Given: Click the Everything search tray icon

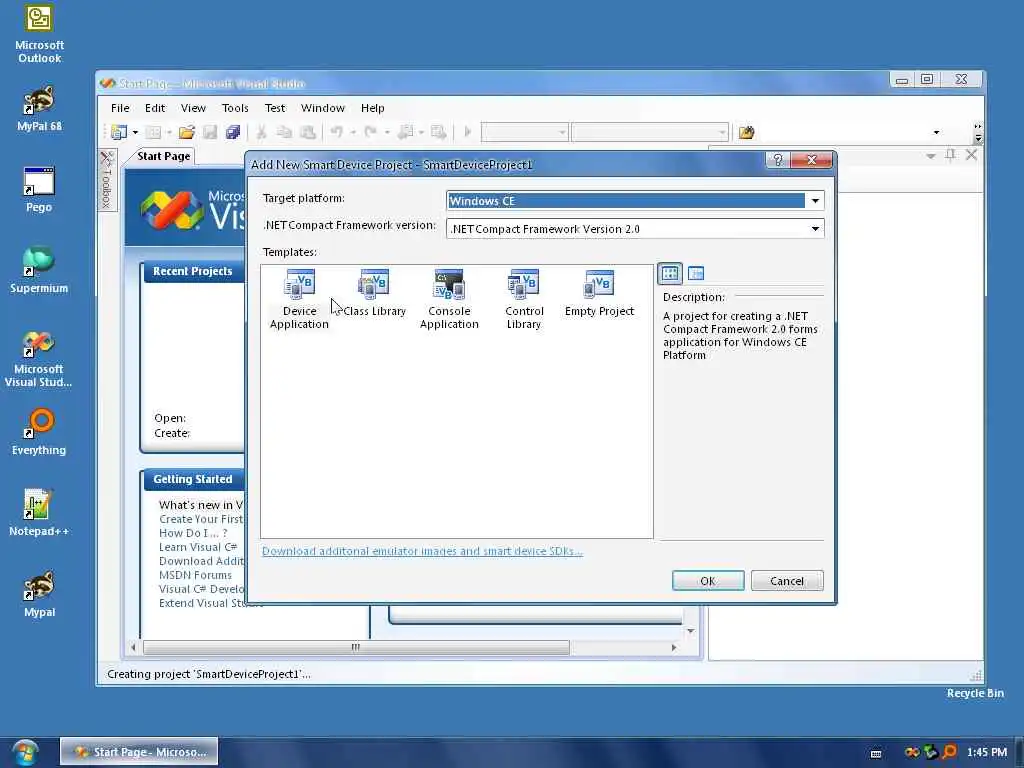Looking at the screenshot, I should click(x=950, y=752).
